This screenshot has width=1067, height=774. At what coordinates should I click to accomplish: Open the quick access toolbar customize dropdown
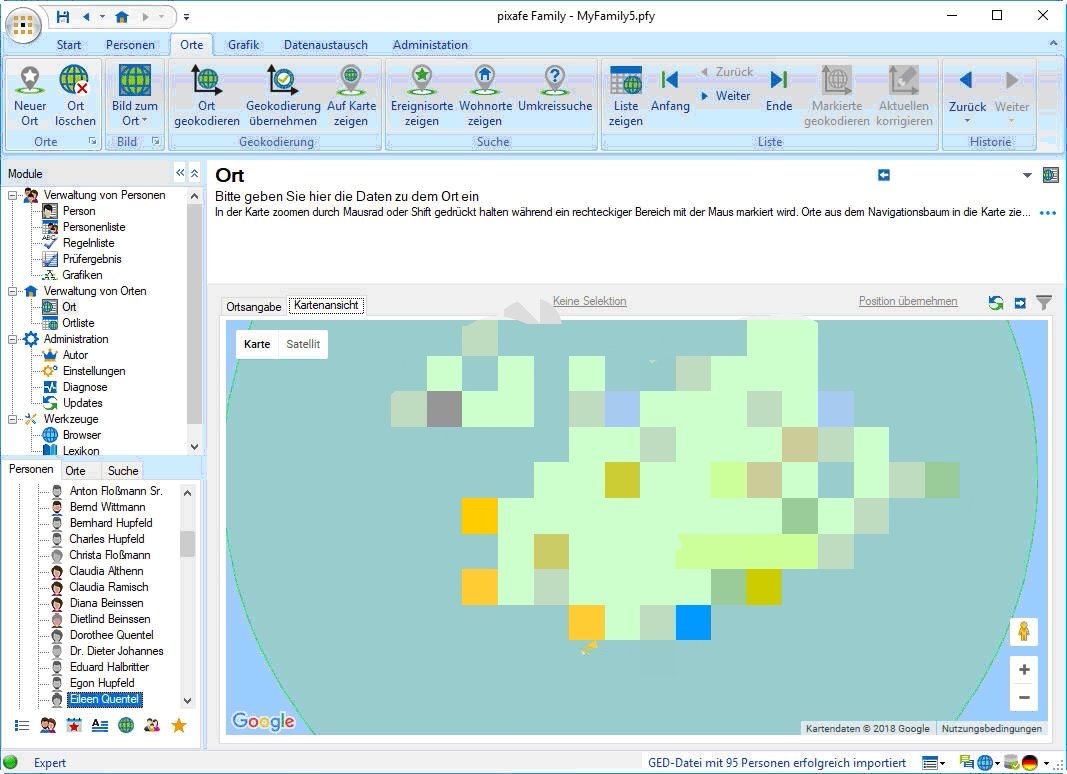186,17
